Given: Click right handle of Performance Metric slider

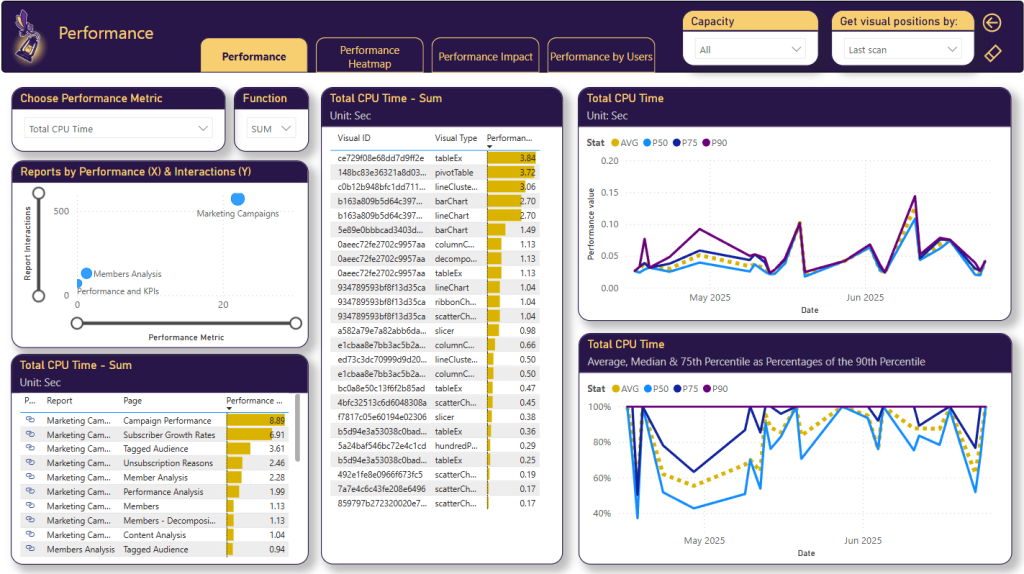Looking at the screenshot, I should pos(295,322).
